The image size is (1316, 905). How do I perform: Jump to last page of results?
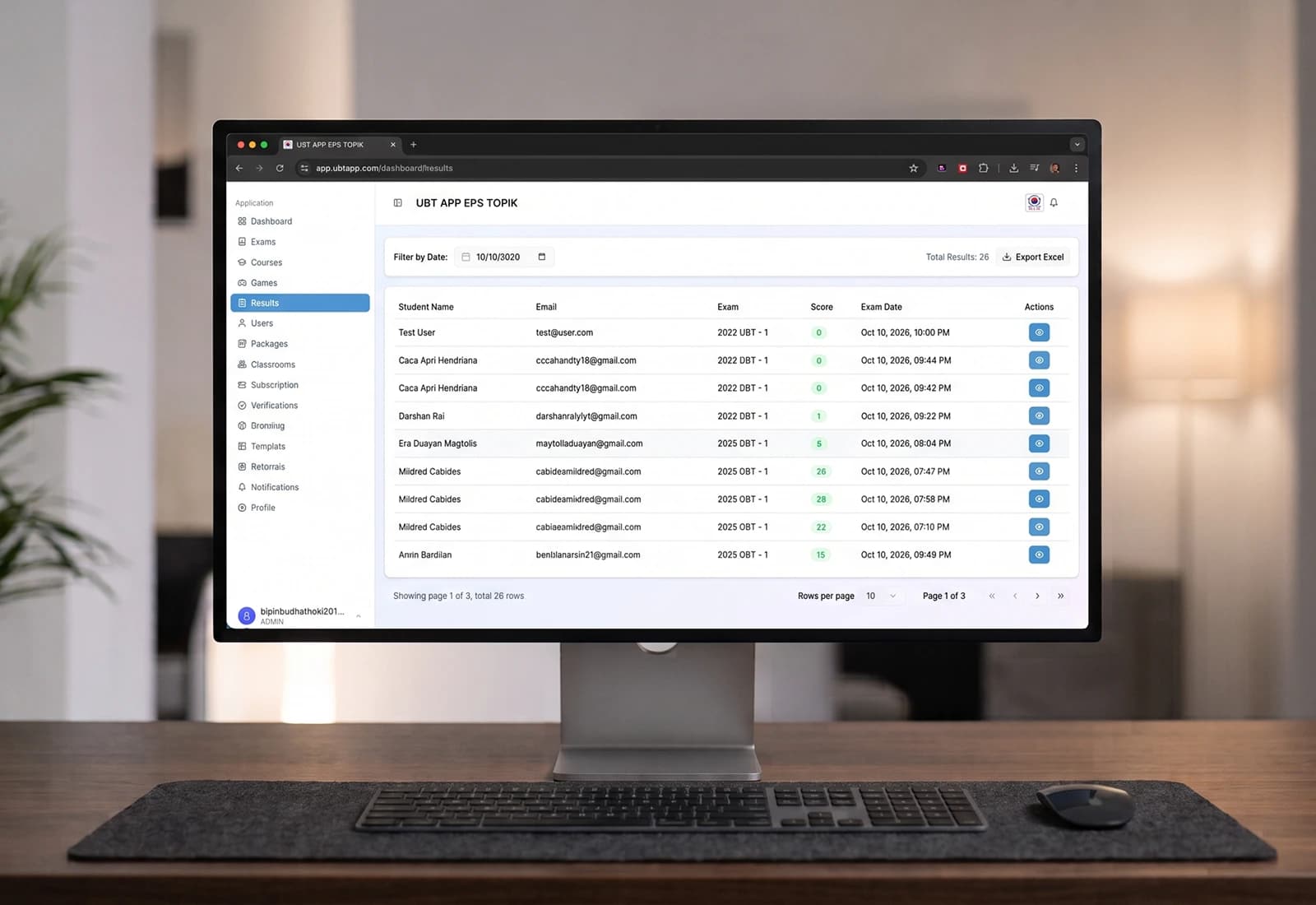click(1060, 596)
